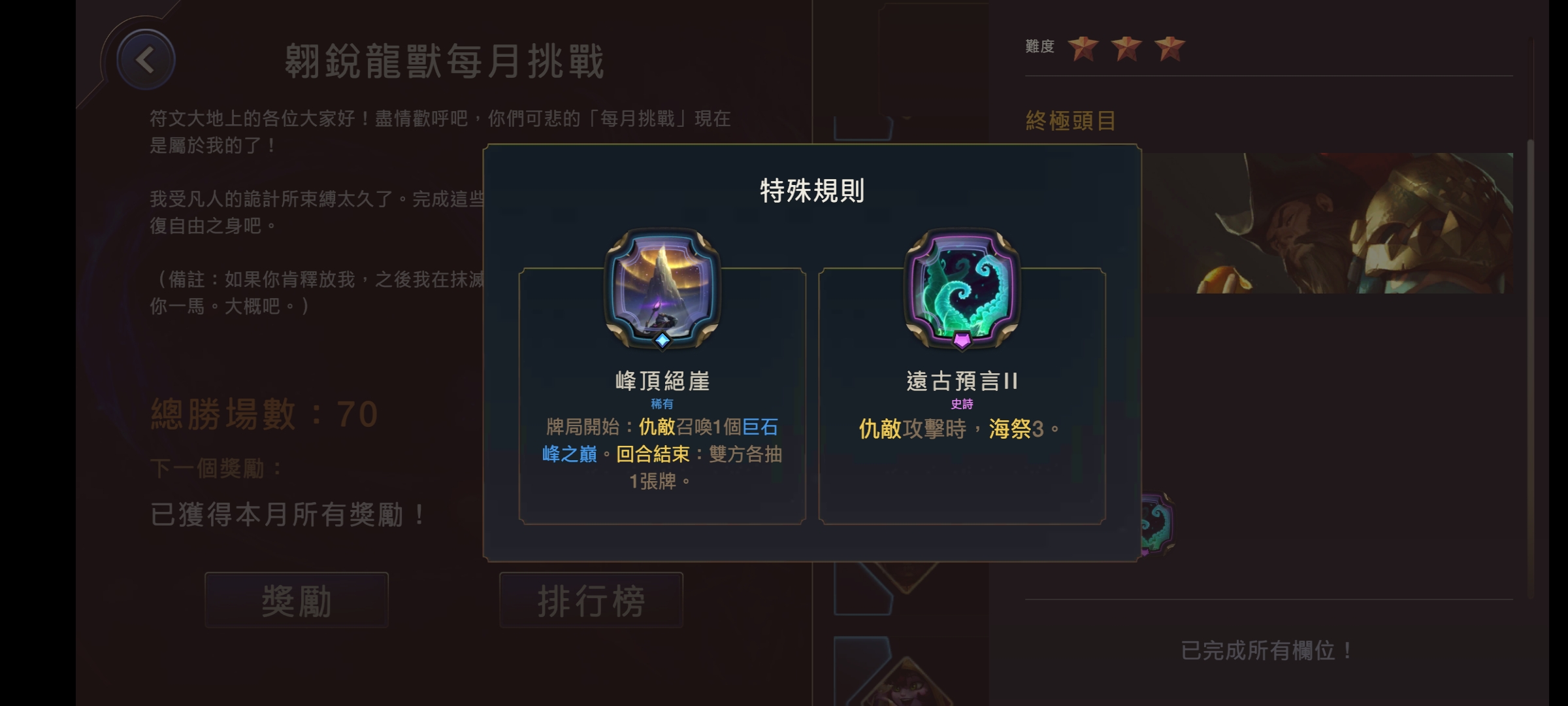Select the 峰頂絕崖 rule title
Viewport: 1568px width, 706px height.
pos(662,381)
